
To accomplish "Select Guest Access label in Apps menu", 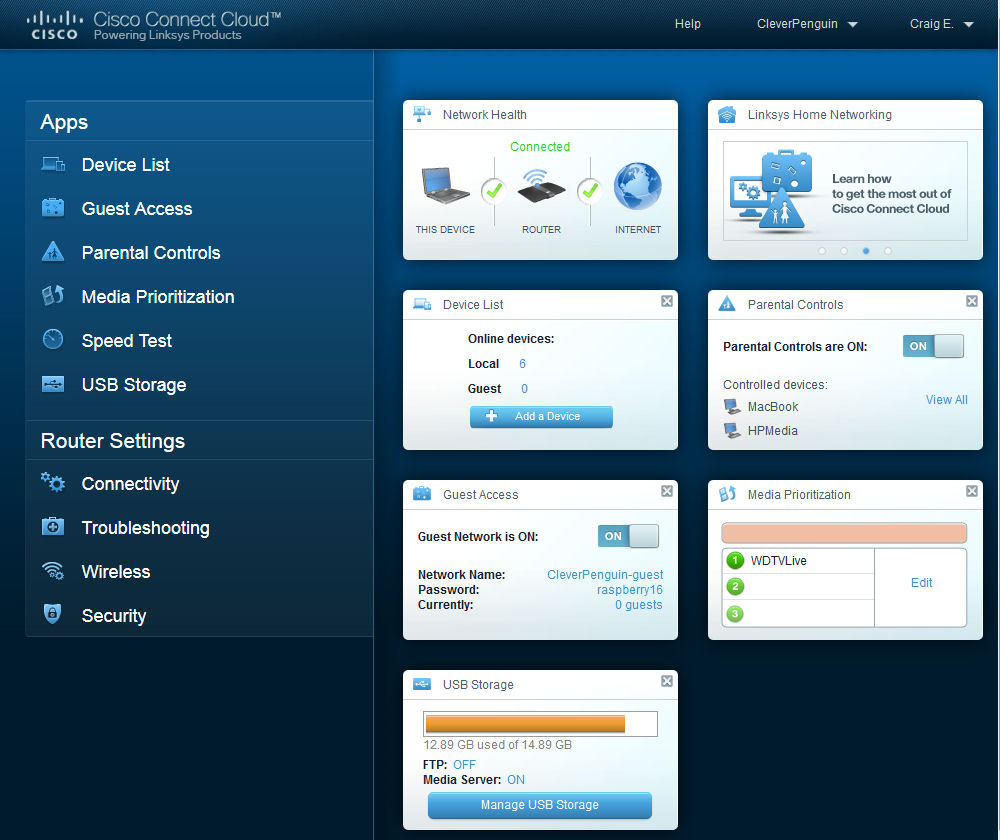I will (x=136, y=209).
